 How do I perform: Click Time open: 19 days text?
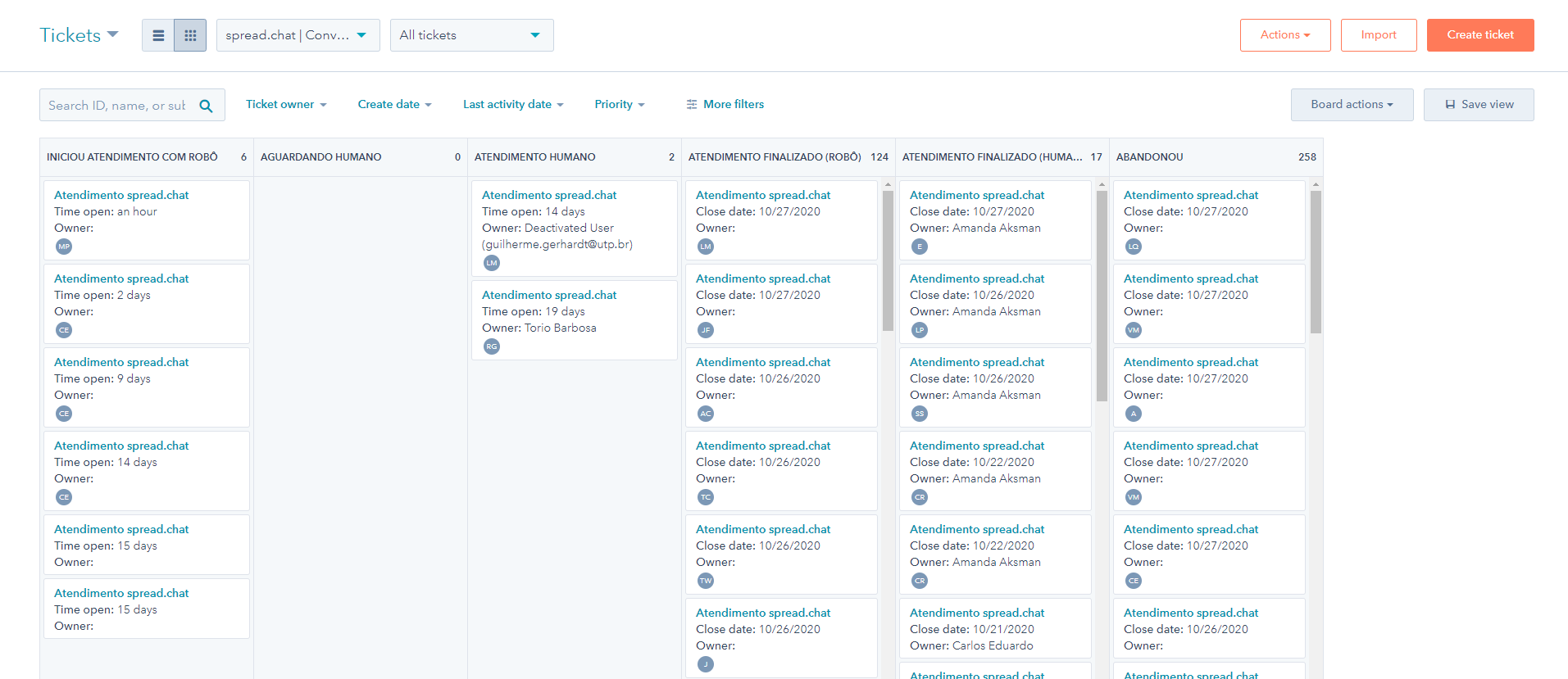click(534, 311)
